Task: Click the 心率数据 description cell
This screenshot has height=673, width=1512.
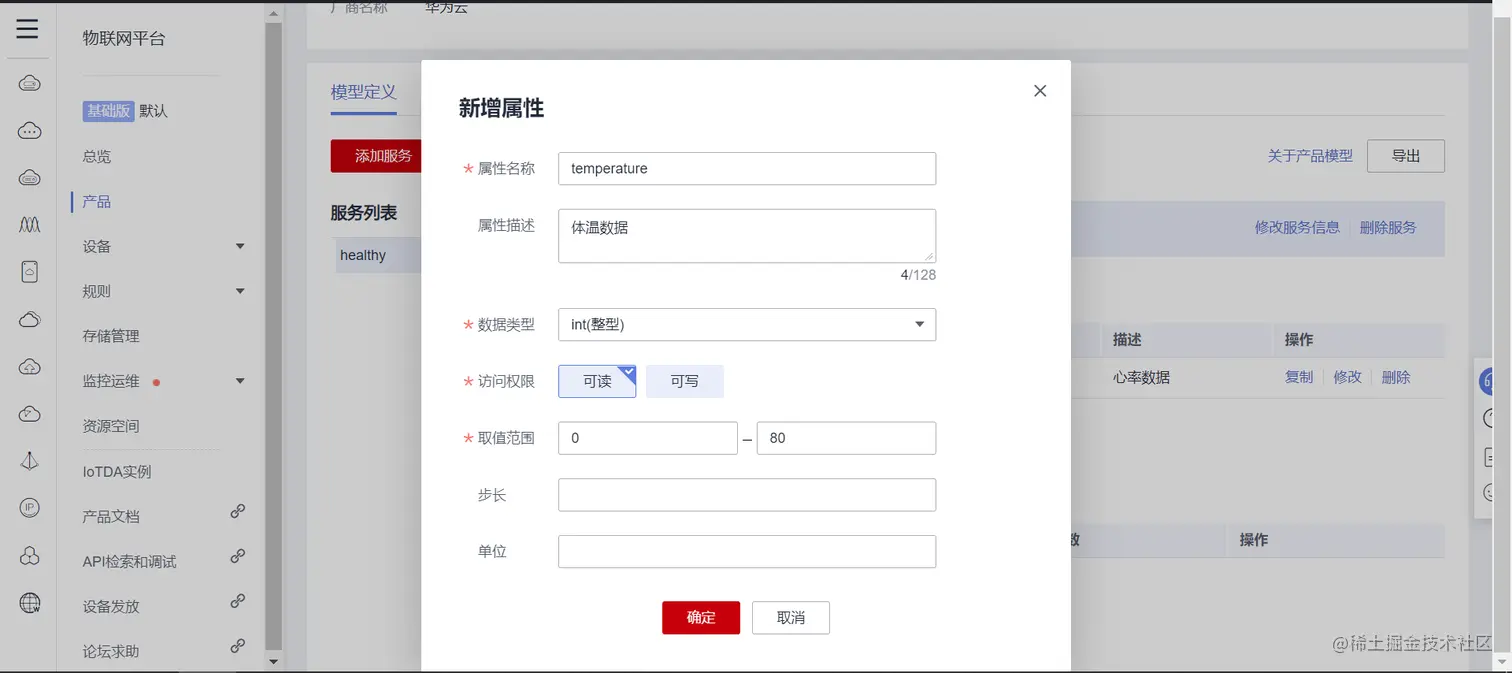Action: pos(1141,377)
